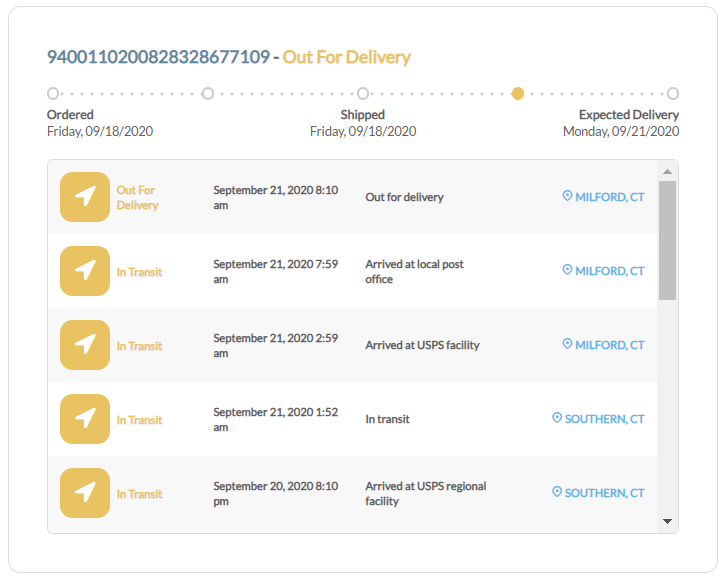Click the scroll down arrow in tracking list
Viewport: 727px width, 579px height.
(667, 522)
